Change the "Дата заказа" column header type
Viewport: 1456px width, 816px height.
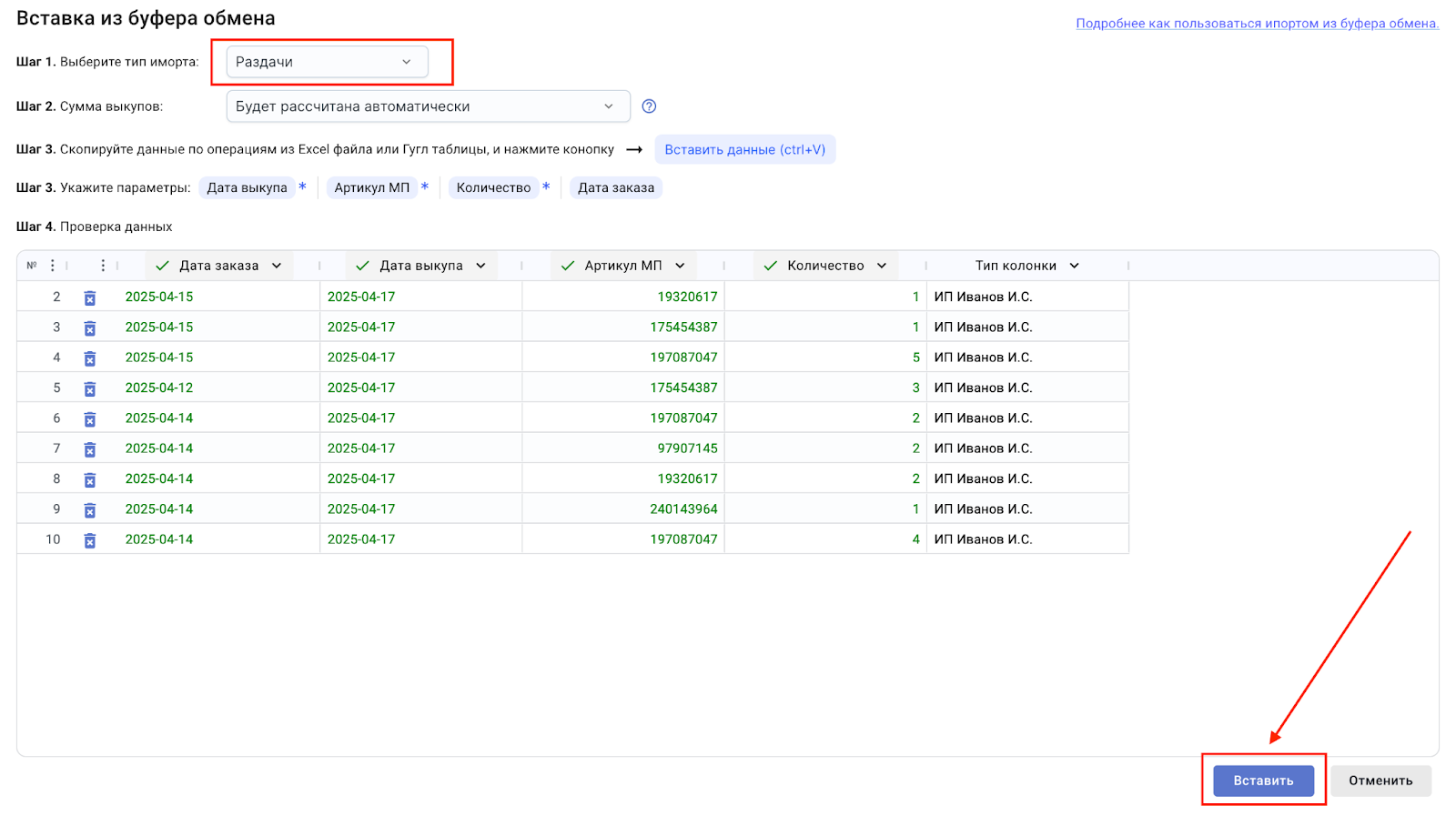[x=219, y=266]
